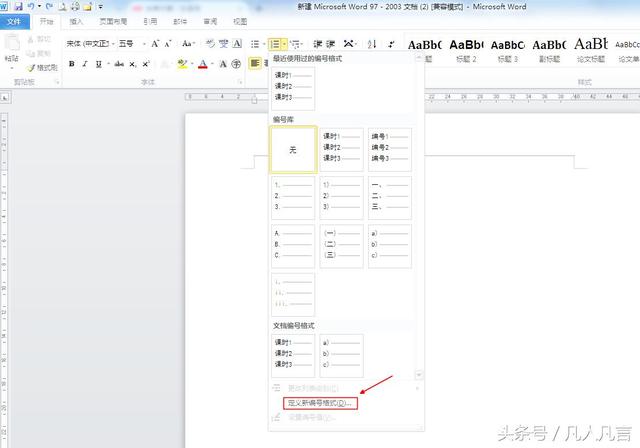This screenshot has width=640, height=448.
Task: Select the i. ii. iii. roman numbering format
Action: (x=293, y=295)
